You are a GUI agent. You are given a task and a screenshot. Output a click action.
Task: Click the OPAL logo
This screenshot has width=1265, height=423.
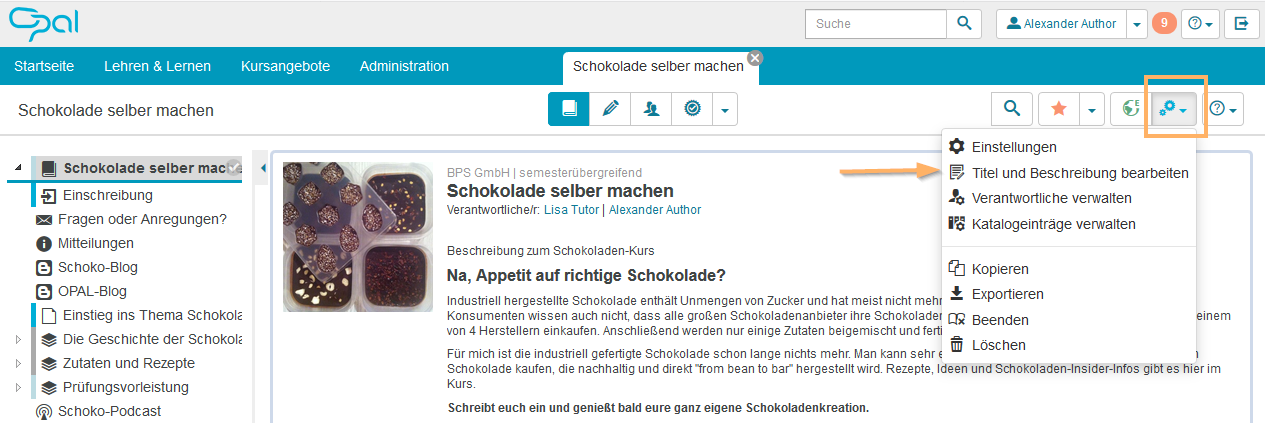42,22
